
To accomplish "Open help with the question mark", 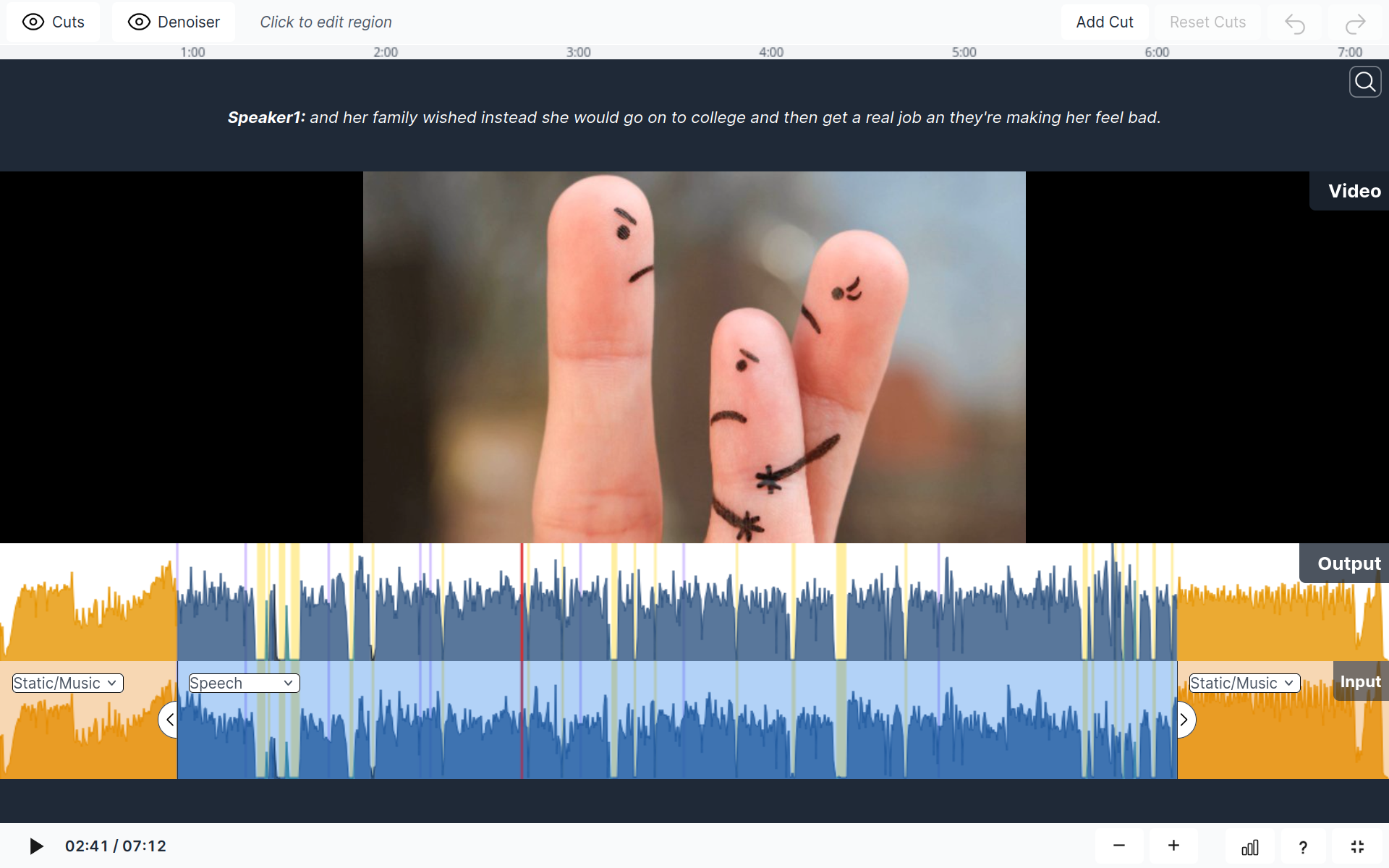I will pyautogui.click(x=1303, y=847).
